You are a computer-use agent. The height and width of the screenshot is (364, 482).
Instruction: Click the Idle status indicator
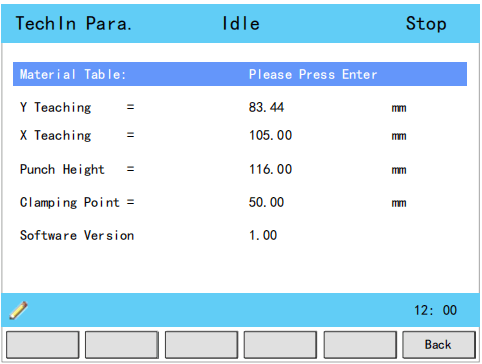241,24
